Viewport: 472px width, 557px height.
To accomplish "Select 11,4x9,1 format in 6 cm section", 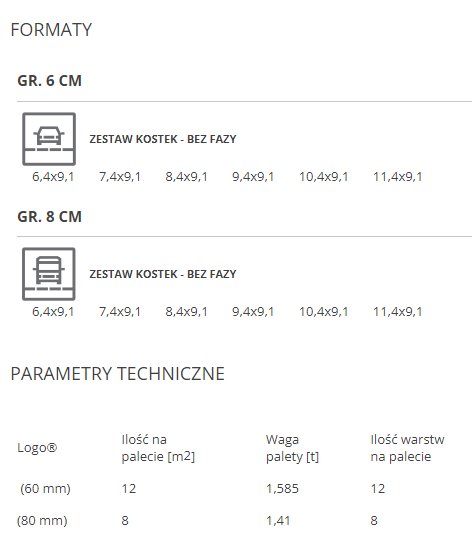I will 397,177.
